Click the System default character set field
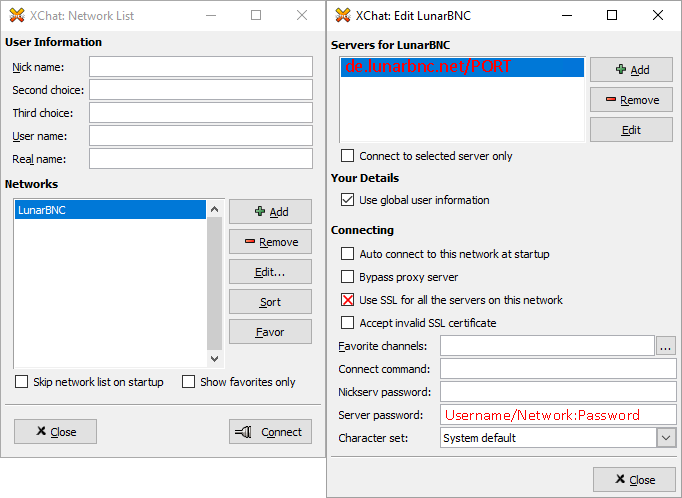Image resolution: width=682 pixels, height=498 pixels. pos(548,438)
